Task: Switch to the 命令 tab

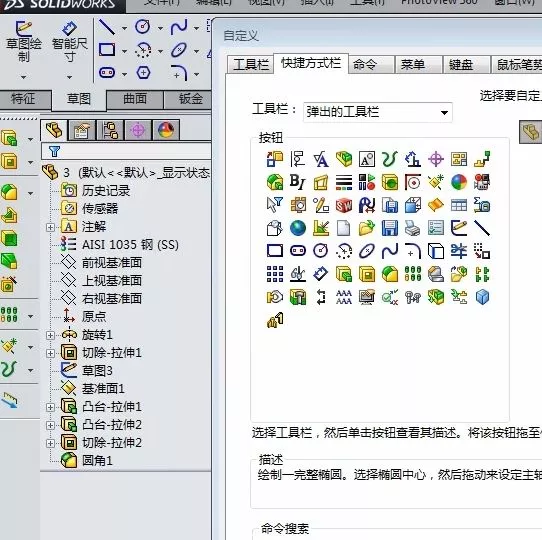Action: (372, 65)
